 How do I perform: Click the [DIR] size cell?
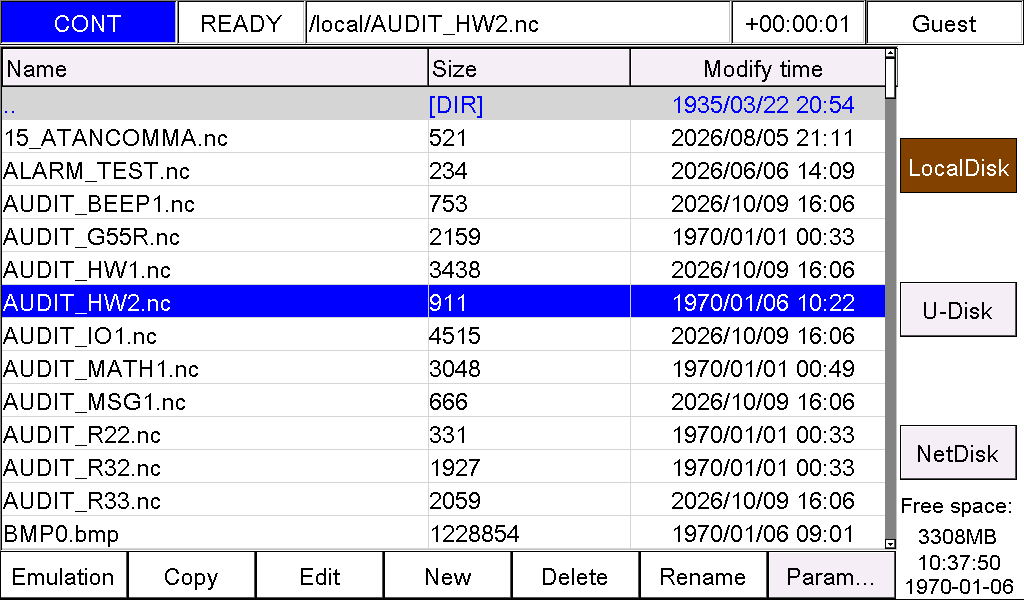pyautogui.click(x=456, y=104)
